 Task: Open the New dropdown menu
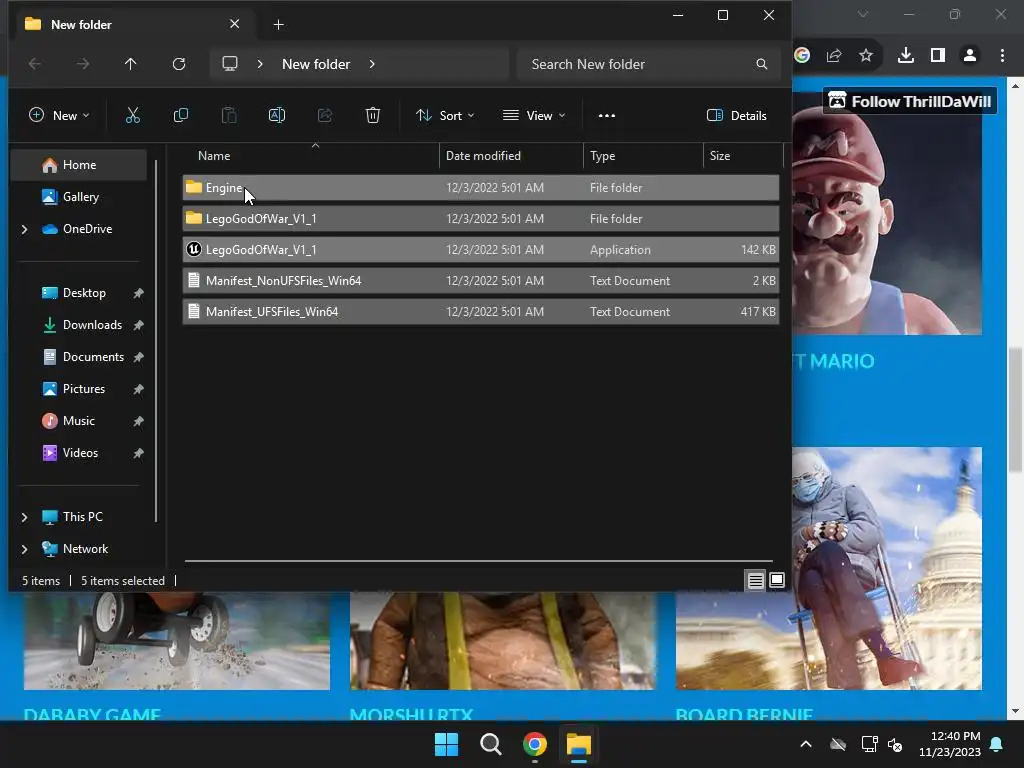coord(59,116)
